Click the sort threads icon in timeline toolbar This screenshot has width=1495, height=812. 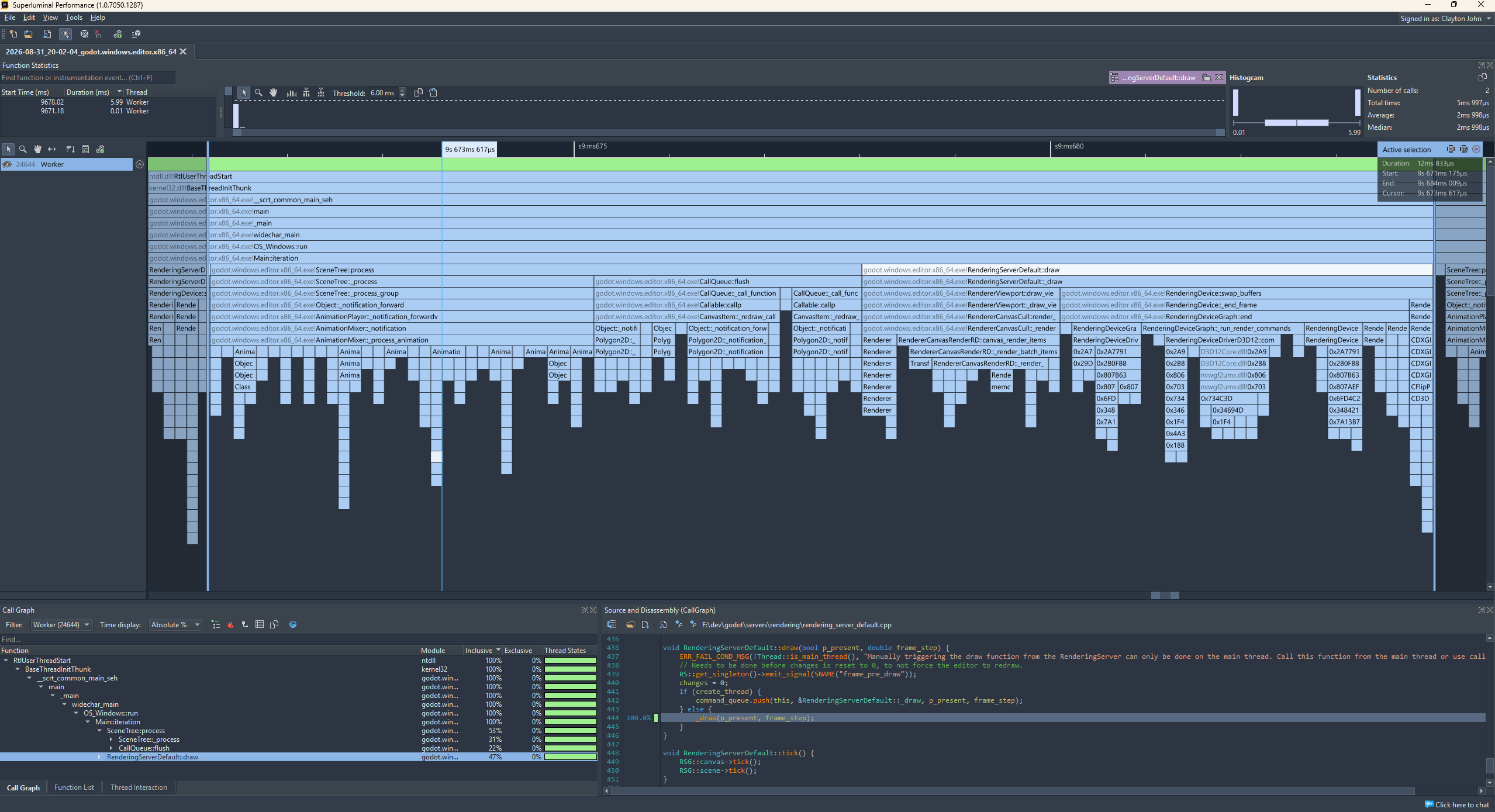click(x=71, y=149)
